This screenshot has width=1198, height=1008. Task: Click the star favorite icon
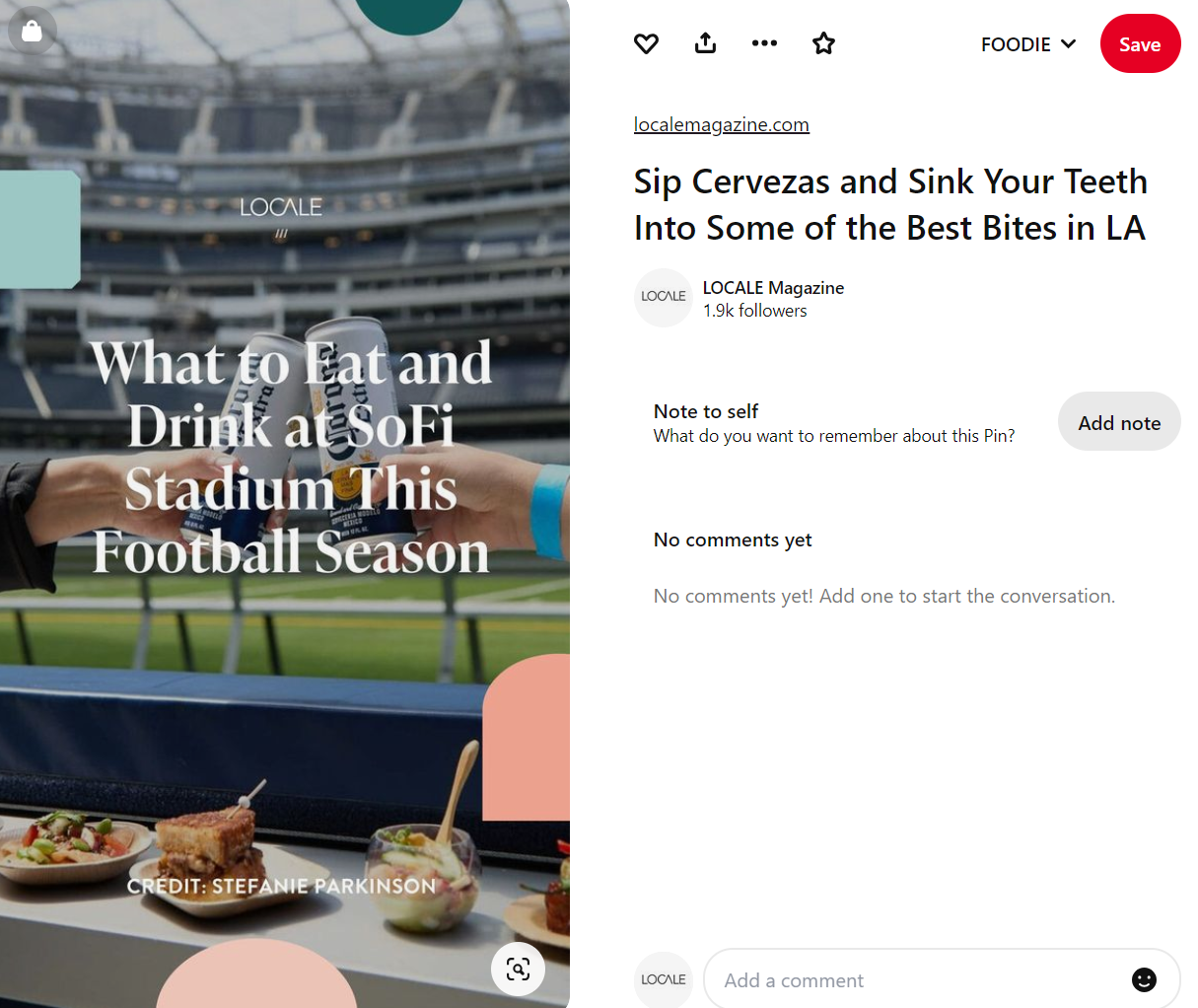click(823, 43)
